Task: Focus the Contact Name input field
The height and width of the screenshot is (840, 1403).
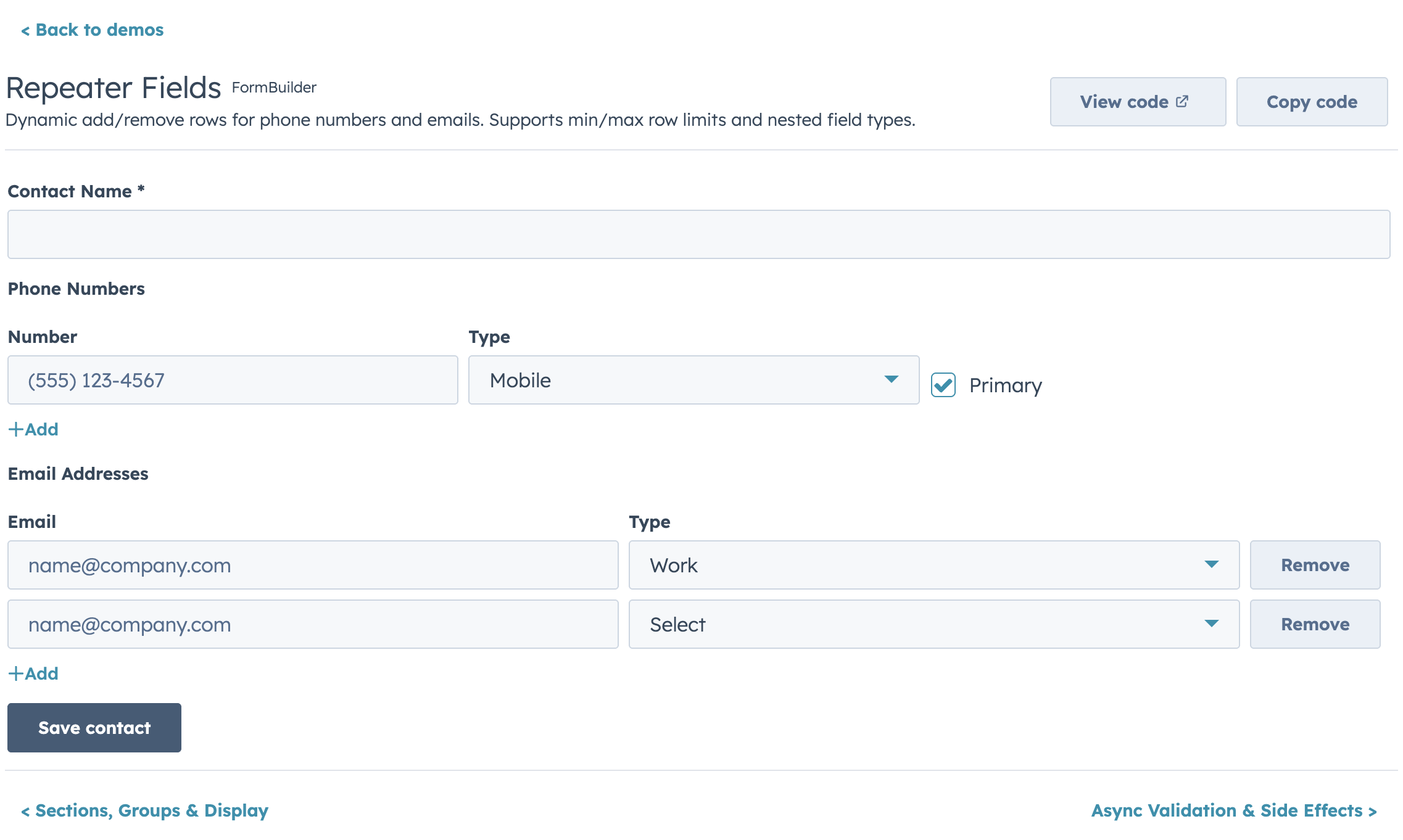Action: click(x=698, y=234)
